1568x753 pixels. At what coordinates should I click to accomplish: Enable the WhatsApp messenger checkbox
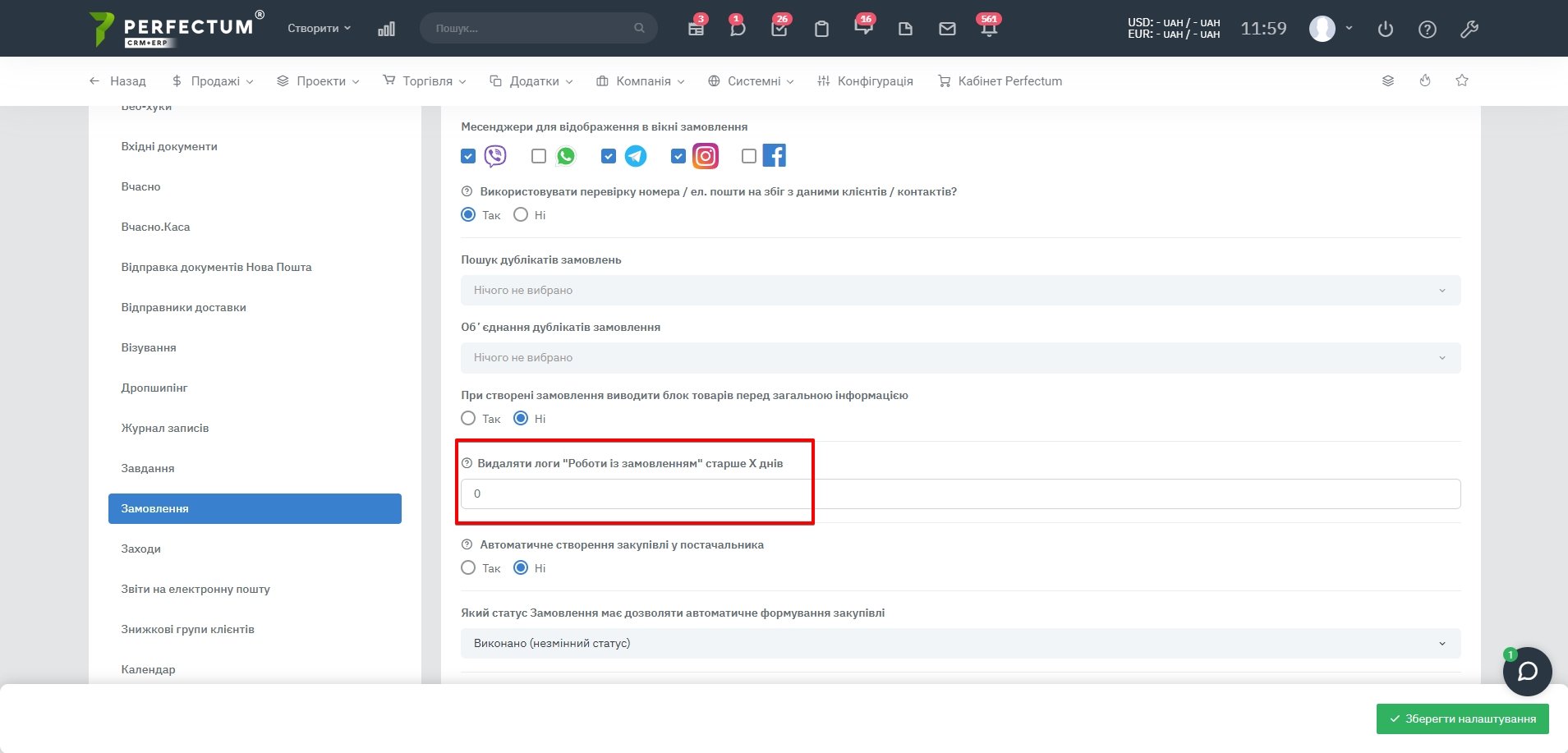point(539,156)
